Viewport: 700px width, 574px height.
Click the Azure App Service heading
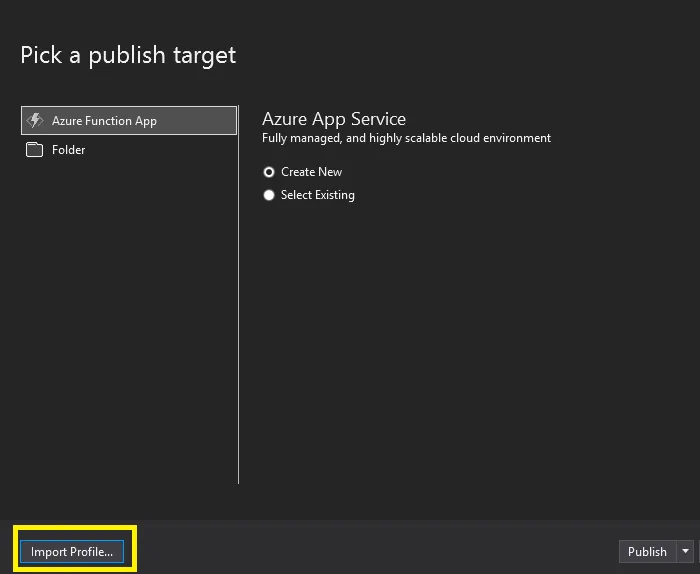pyautogui.click(x=334, y=119)
